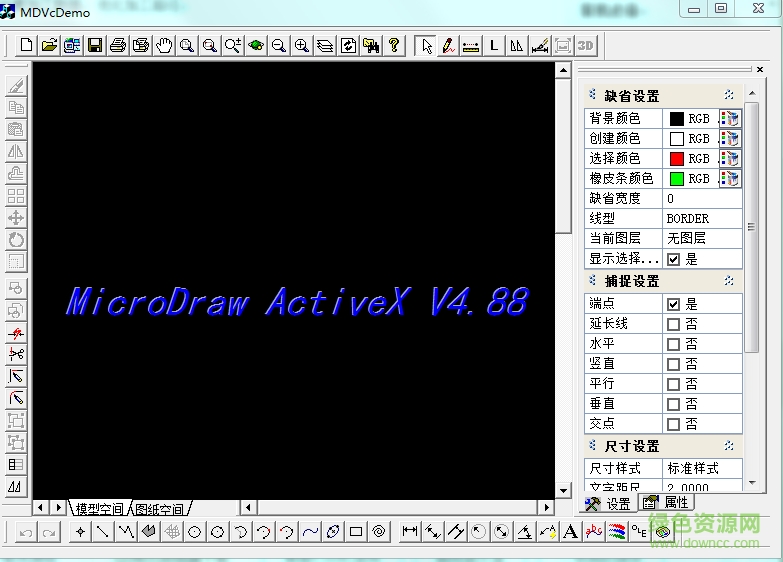Collapse the 捕捉设置 section

pos(729,281)
